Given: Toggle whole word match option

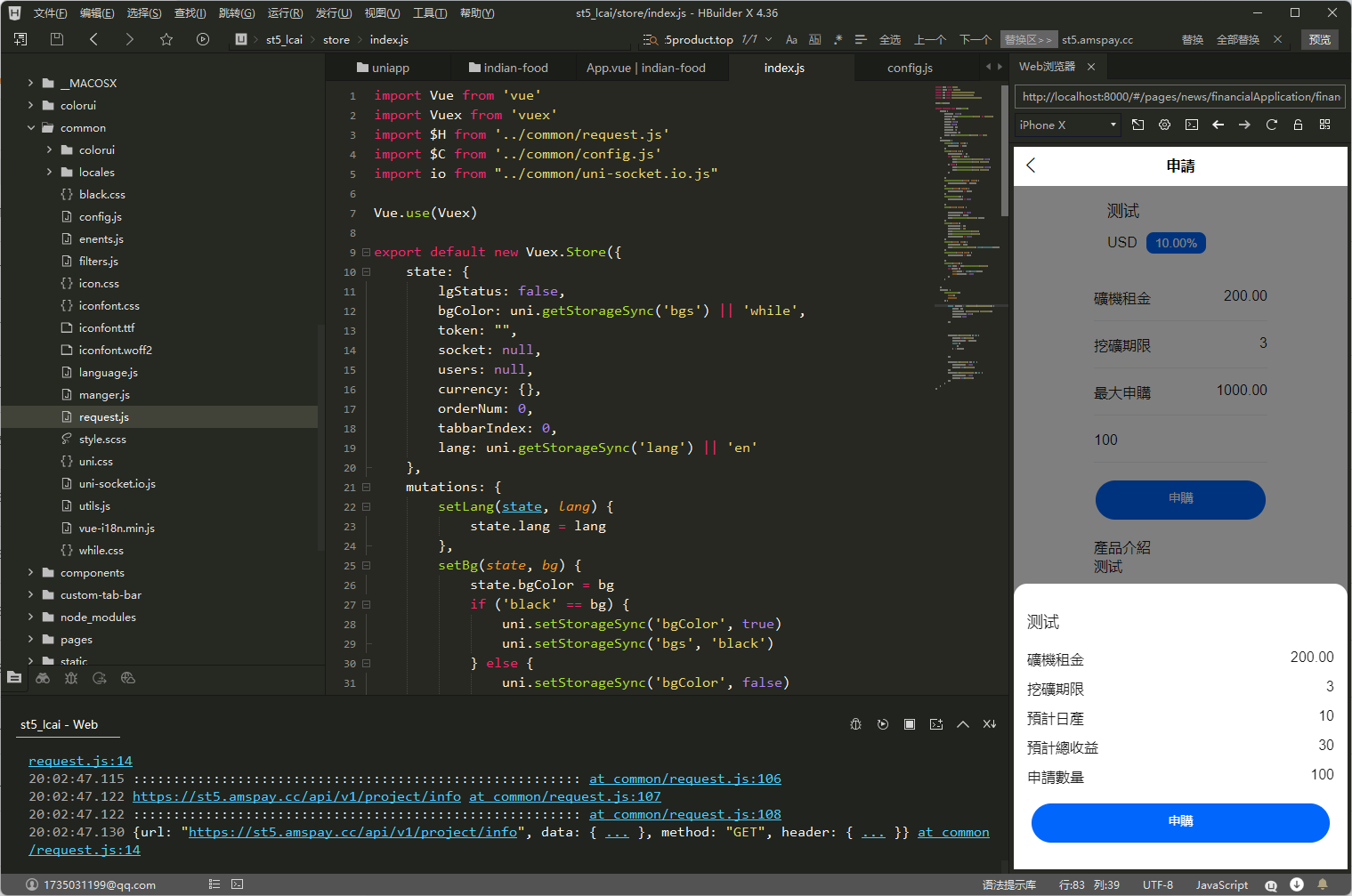Looking at the screenshot, I should [x=814, y=40].
